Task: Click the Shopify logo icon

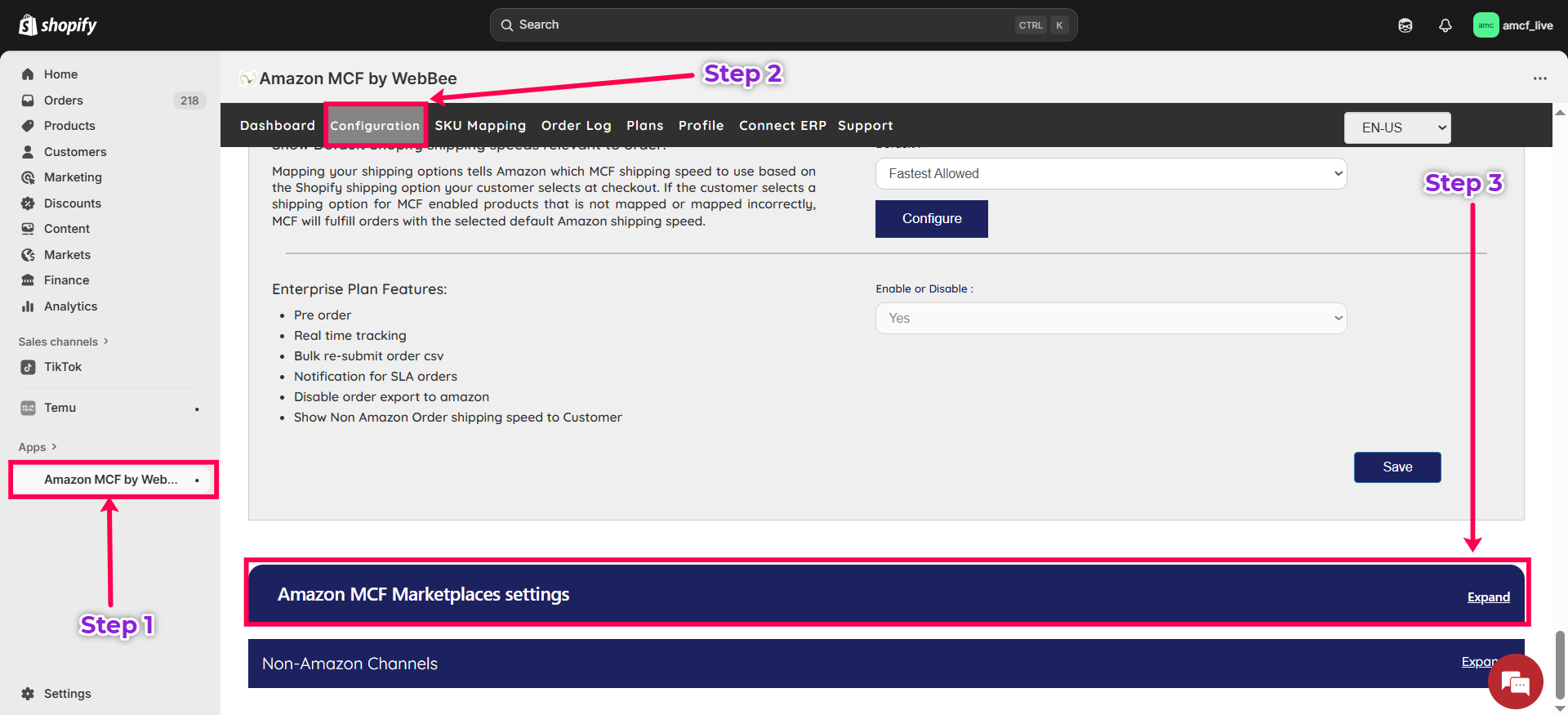Action: 28,25
